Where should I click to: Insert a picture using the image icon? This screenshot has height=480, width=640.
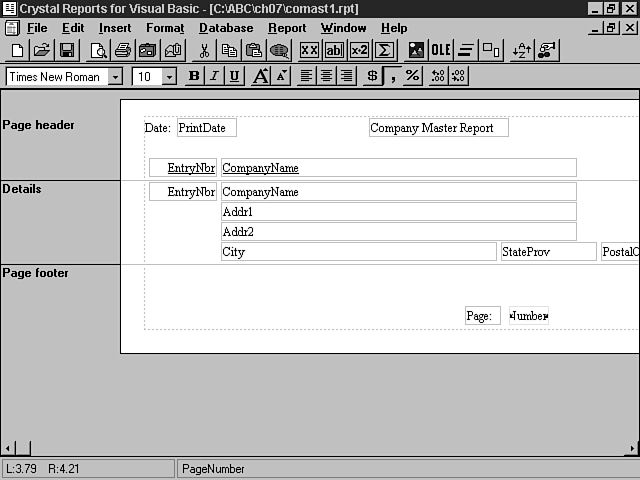click(416, 50)
